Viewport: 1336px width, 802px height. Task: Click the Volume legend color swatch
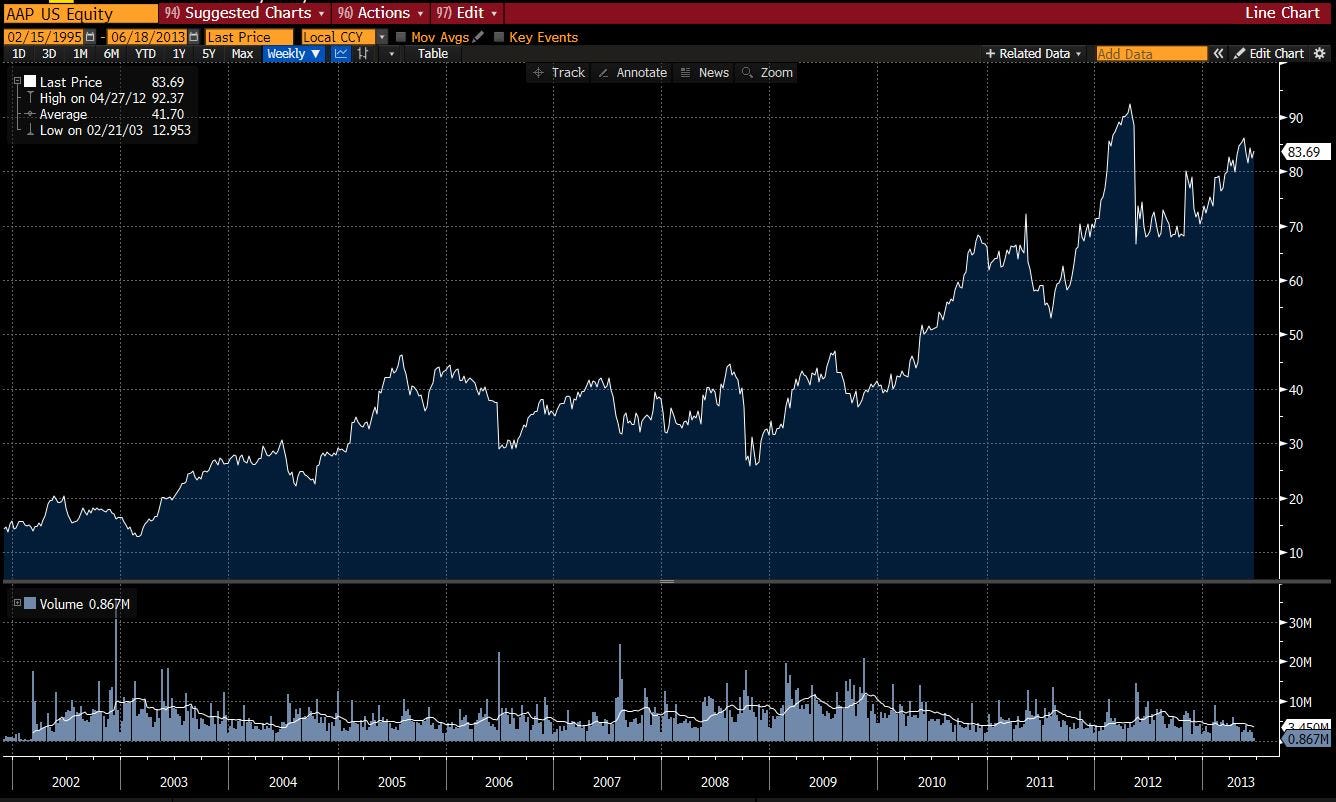click(x=30, y=603)
